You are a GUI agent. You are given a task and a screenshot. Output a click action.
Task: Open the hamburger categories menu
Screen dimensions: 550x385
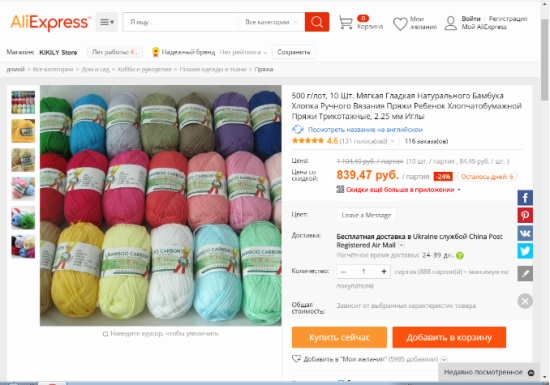click(x=107, y=22)
